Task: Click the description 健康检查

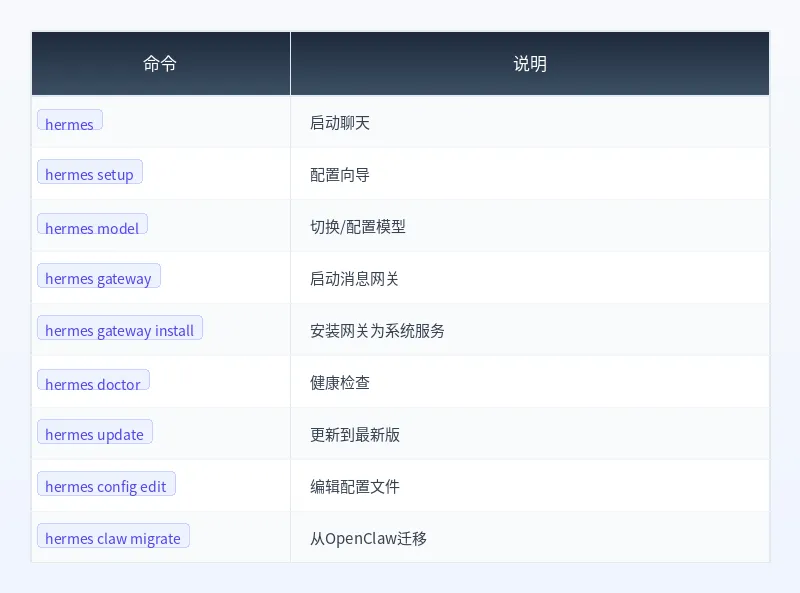Action: coord(340,383)
